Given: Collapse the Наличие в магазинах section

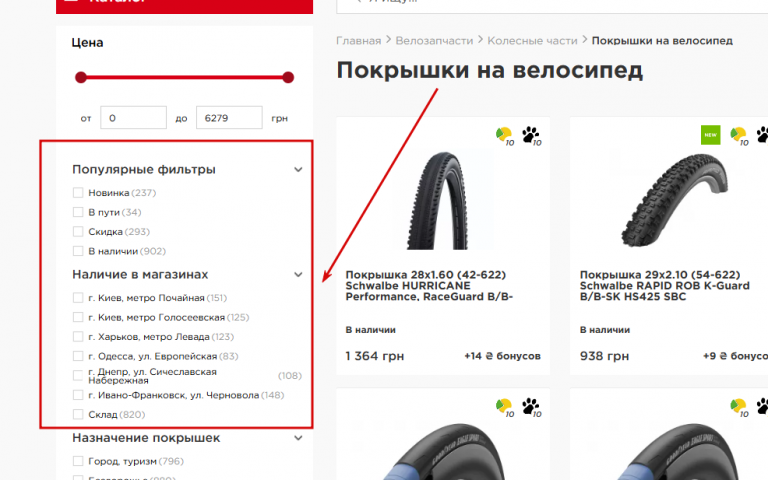Looking at the screenshot, I should [x=298, y=274].
